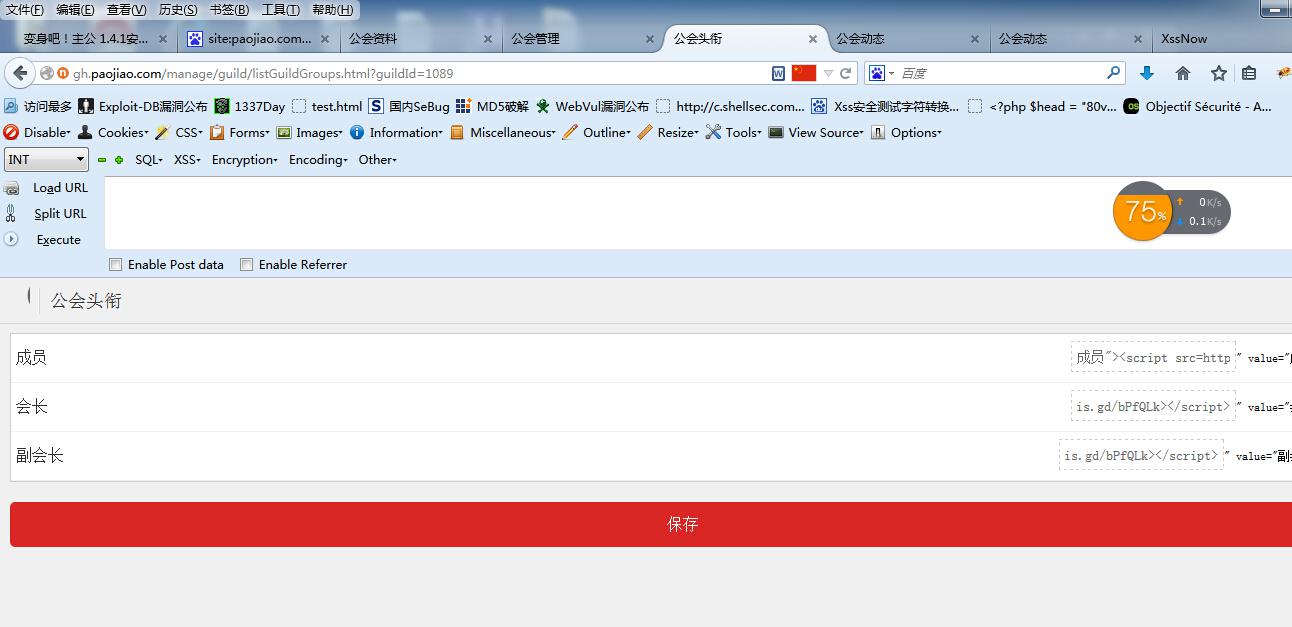The height and width of the screenshot is (627, 1292).
Task: Expand the XSS menu in HackBar
Action: (x=187, y=160)
